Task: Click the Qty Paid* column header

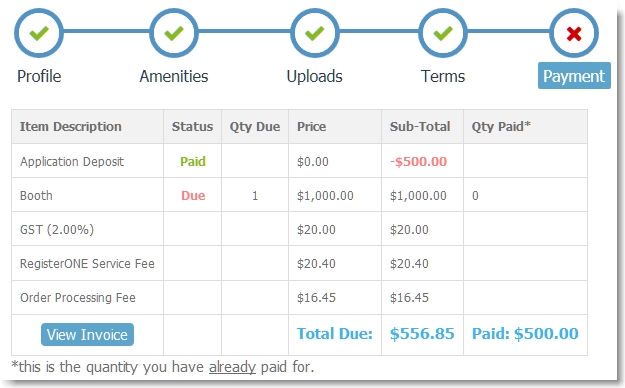Action: (x=501, y=126)
